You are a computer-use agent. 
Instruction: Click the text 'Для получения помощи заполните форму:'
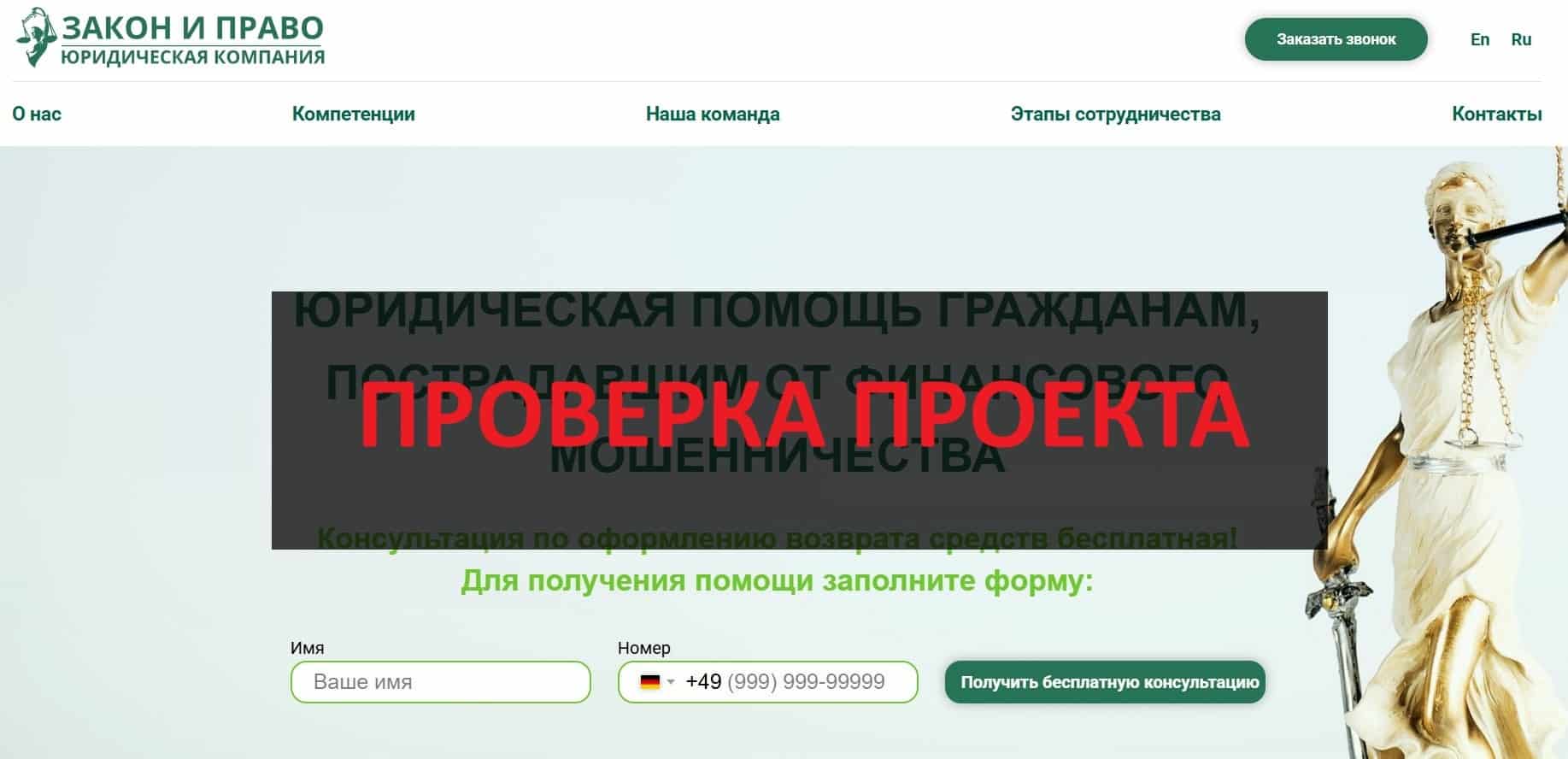point(777,580)
